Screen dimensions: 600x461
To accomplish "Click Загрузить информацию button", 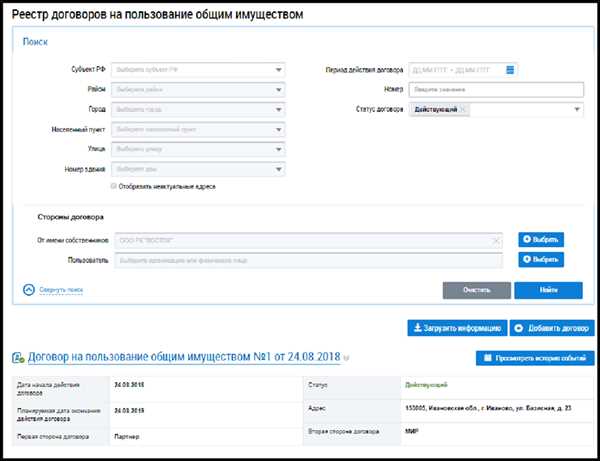I will [457, 328].
